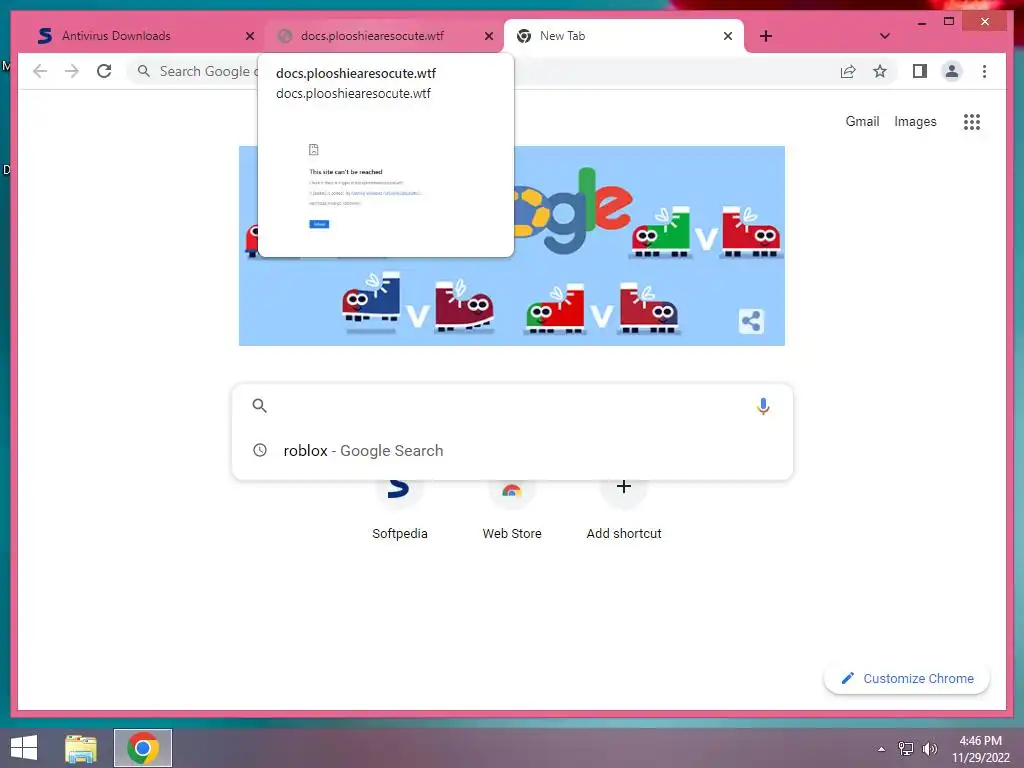Click Add shortcut button
Image resolution: width=1024 pixels, height=768 pixels.
tap(624, 509)
